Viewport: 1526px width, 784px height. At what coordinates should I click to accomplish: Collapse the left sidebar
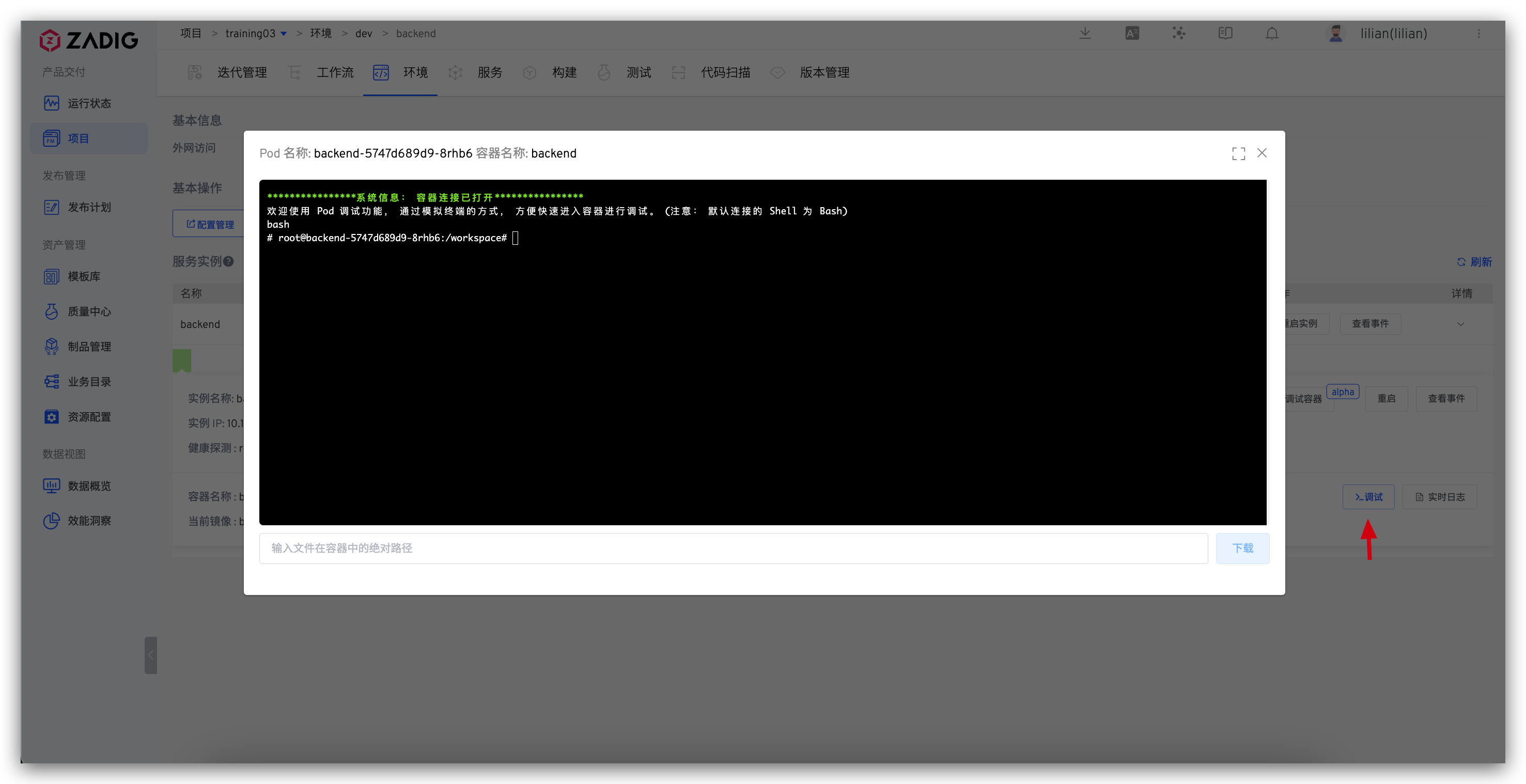pos(150,655)
